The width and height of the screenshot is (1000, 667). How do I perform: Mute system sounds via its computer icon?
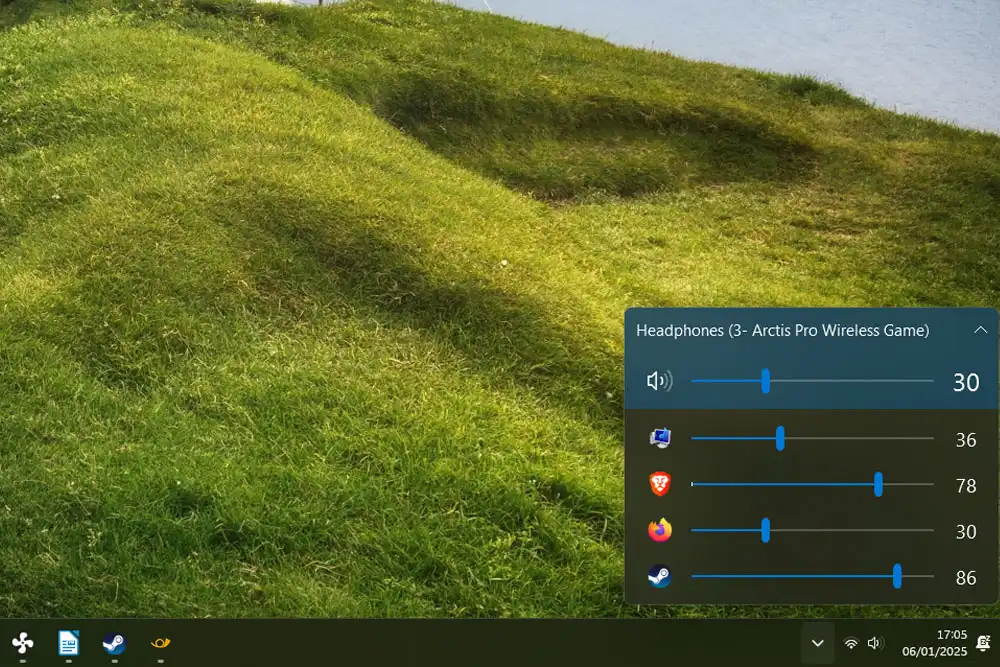point(659,438)
